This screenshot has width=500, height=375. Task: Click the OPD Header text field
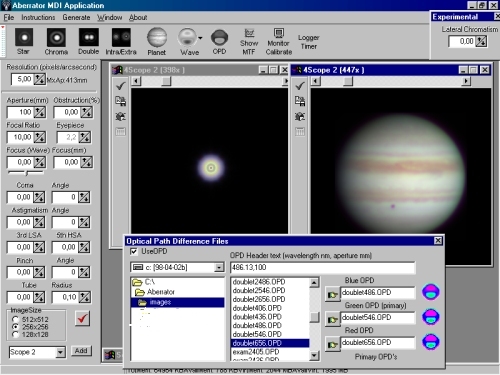323,267
